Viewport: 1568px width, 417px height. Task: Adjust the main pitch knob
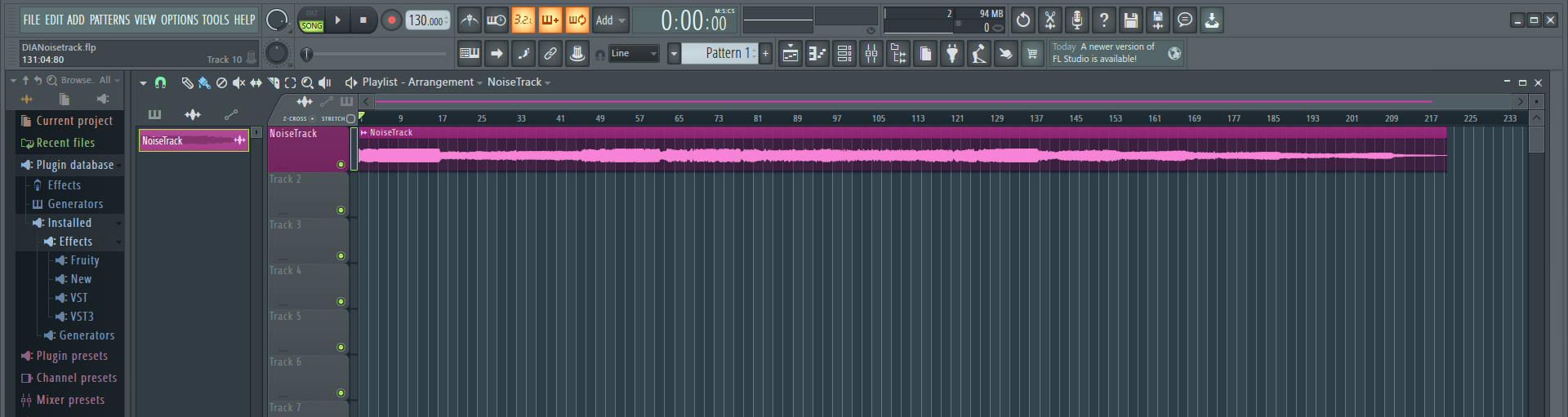[277, 53]
